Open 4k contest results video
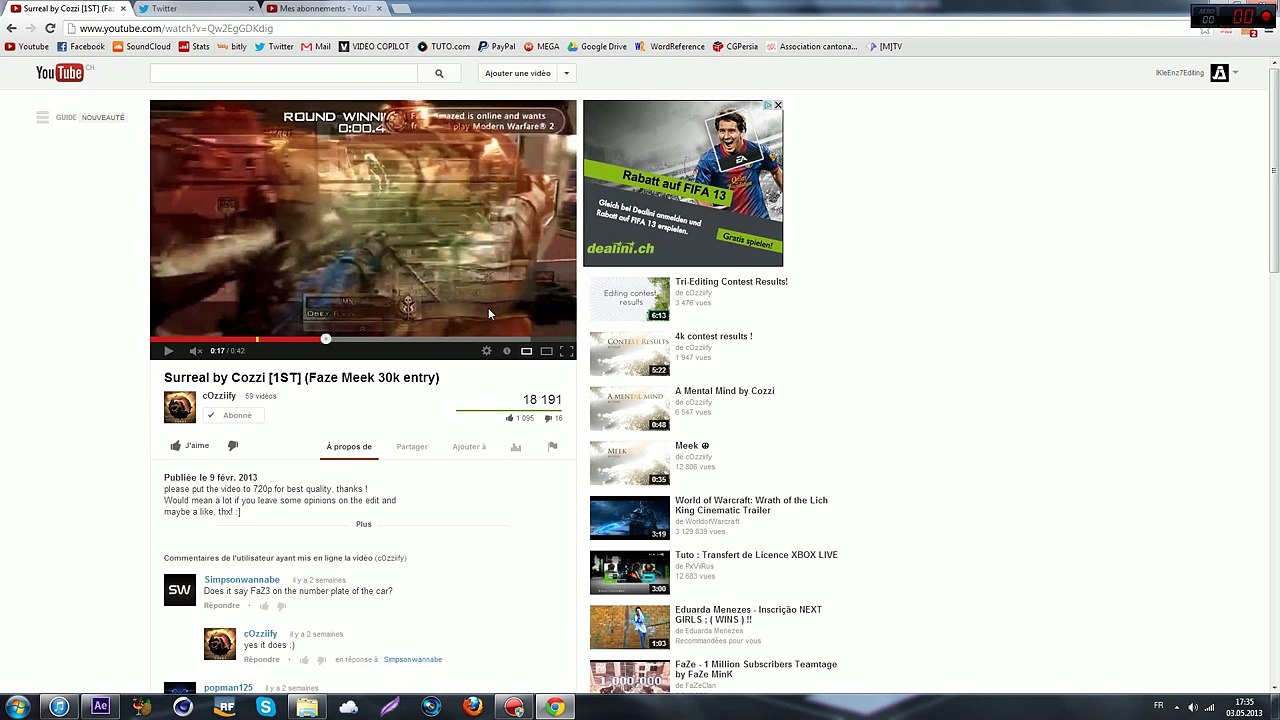Screen dimensions: 1280x720 click(x=714, y=337)
